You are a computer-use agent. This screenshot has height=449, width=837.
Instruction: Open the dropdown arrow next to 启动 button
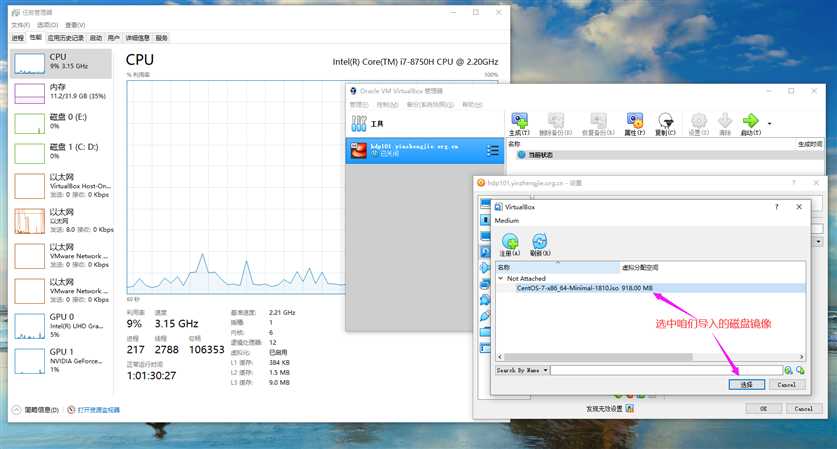[769, 124]
